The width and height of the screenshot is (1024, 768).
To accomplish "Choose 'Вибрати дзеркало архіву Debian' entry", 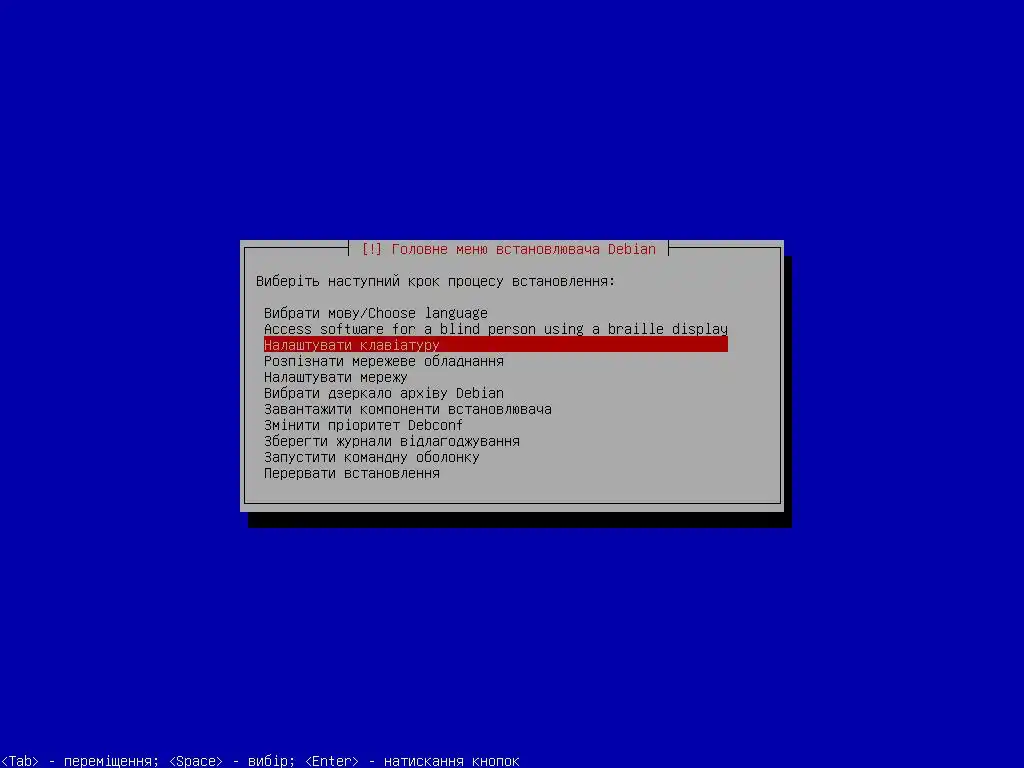I will (496, 392).
